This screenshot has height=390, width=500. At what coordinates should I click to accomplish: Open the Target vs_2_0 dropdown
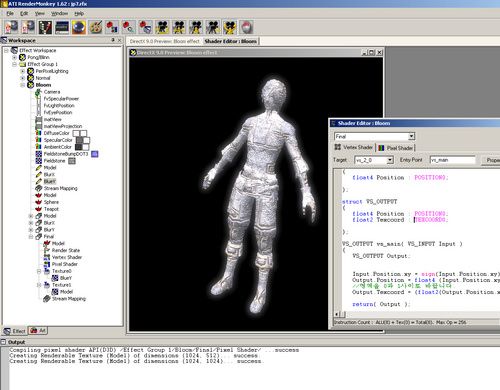(x=390, y=160)
